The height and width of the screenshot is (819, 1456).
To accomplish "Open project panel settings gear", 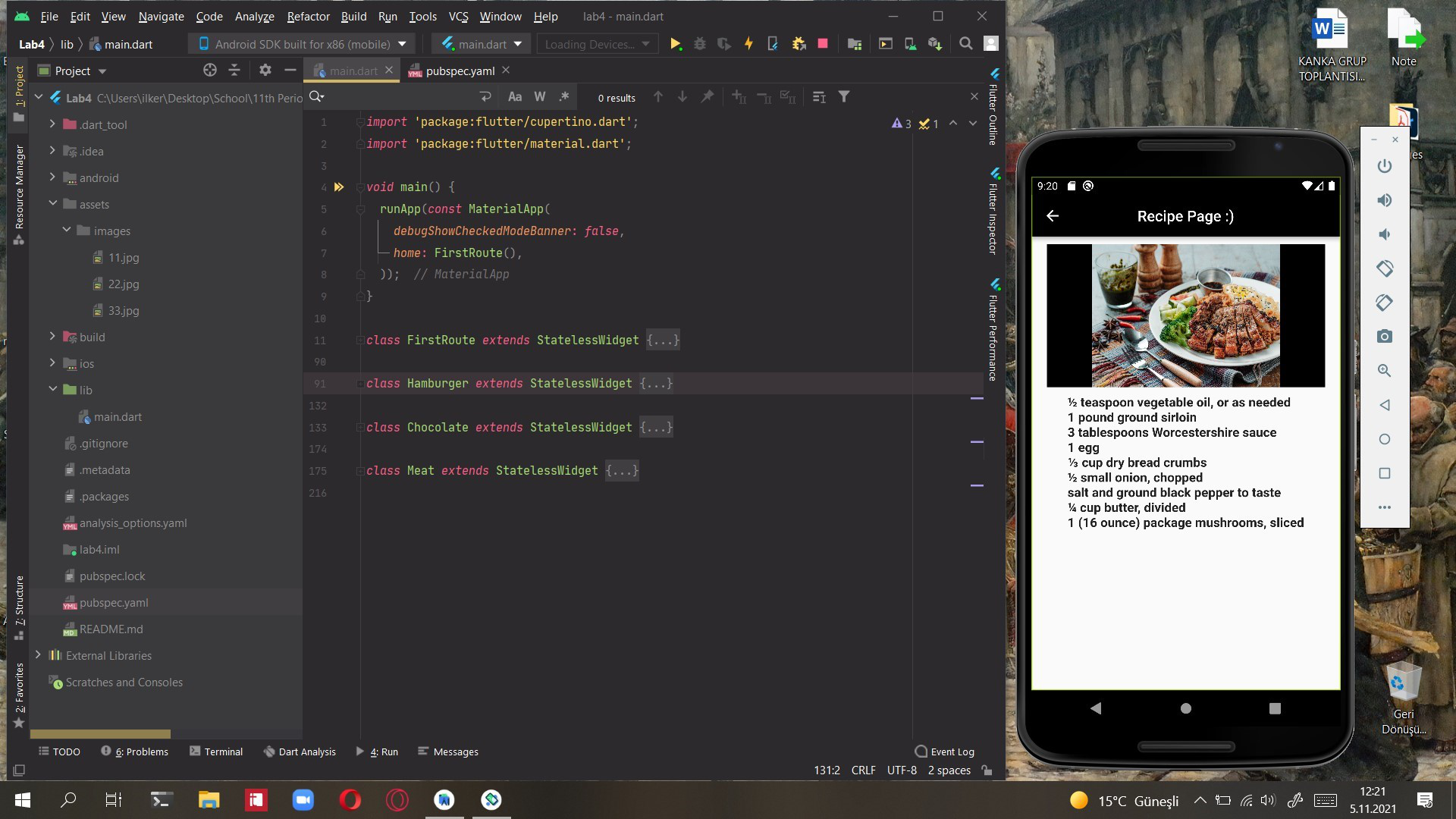I will (x=265, y=71).
